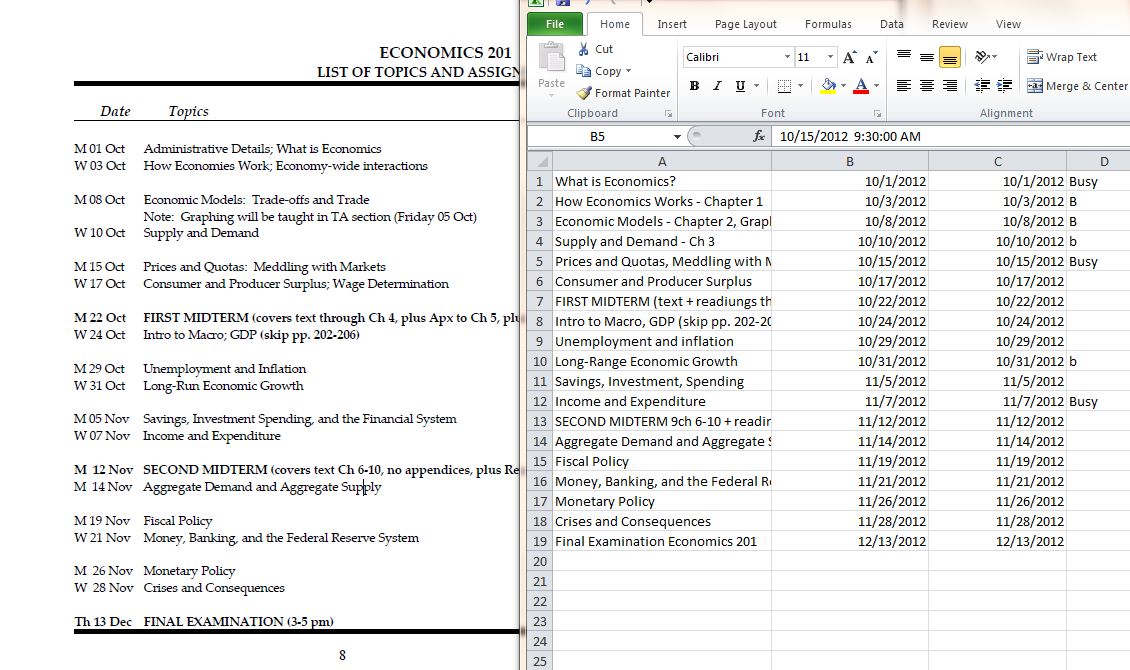Open the Font Color palette arrow

point(876,86)
